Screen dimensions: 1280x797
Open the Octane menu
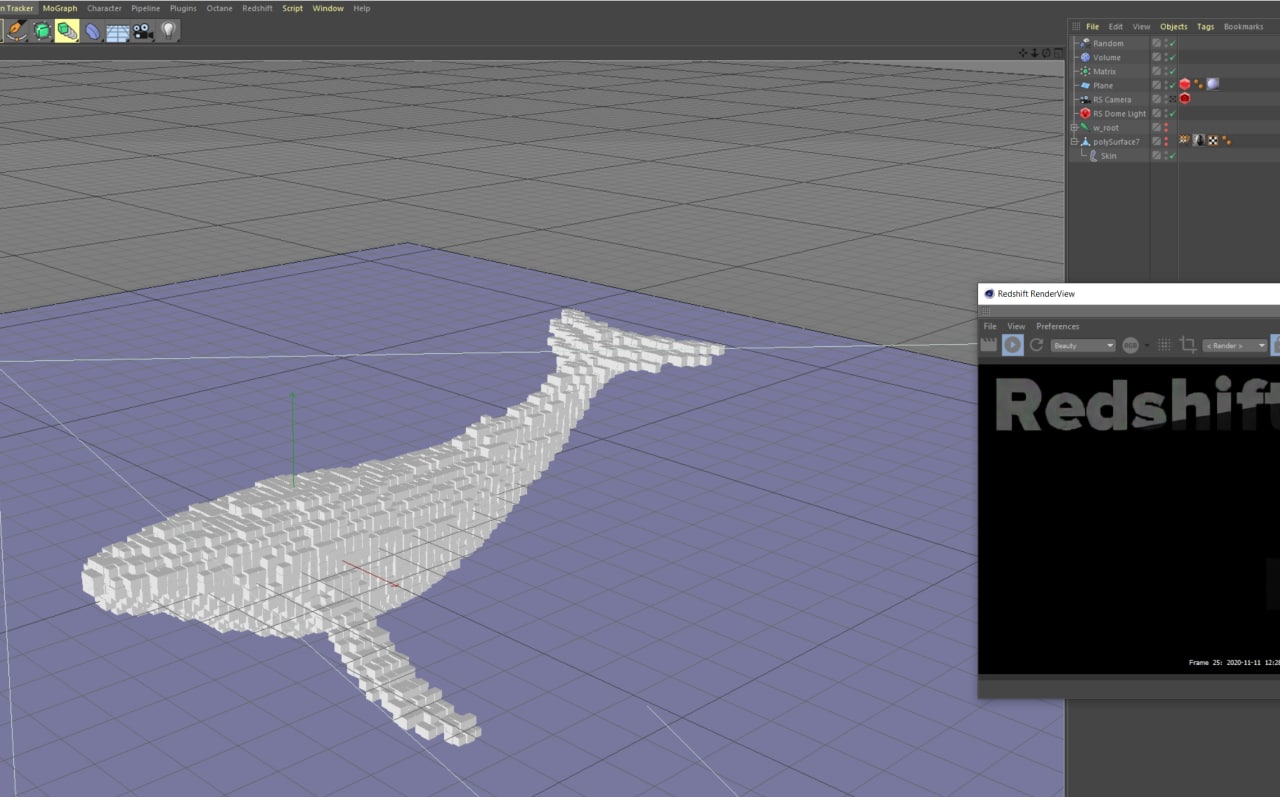(x=219, y=8)
